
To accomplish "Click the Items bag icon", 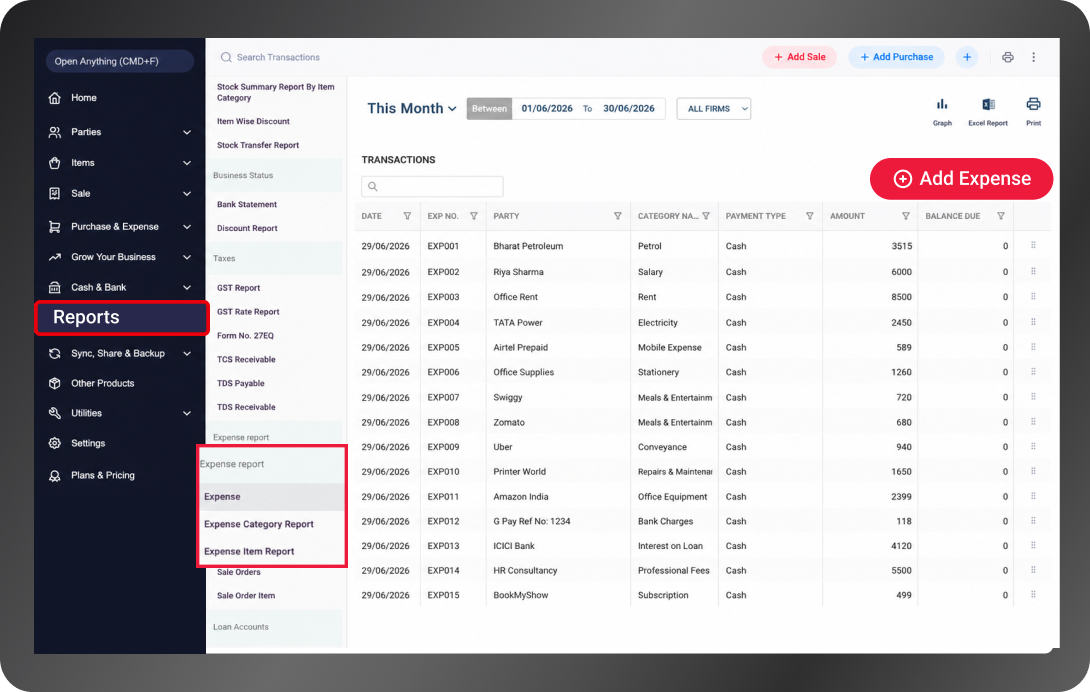I will 54,163.
